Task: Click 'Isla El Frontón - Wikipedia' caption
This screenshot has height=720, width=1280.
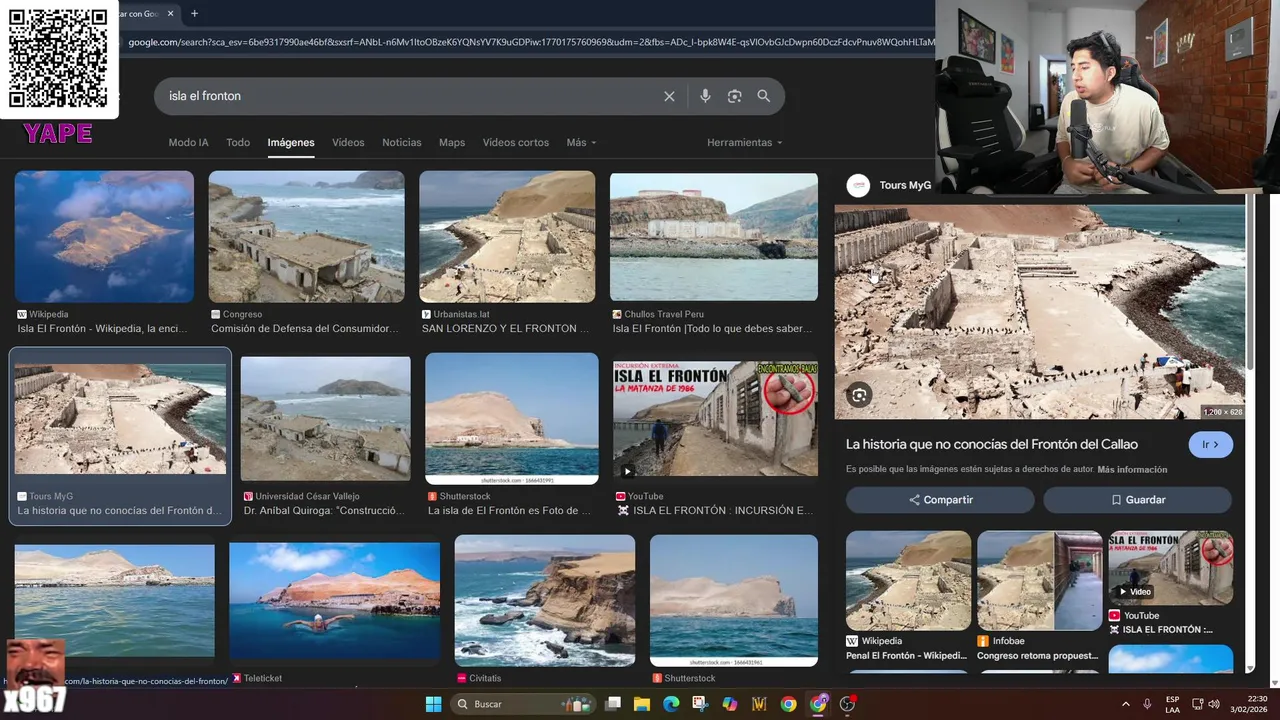Action: [x=102, y=328]
